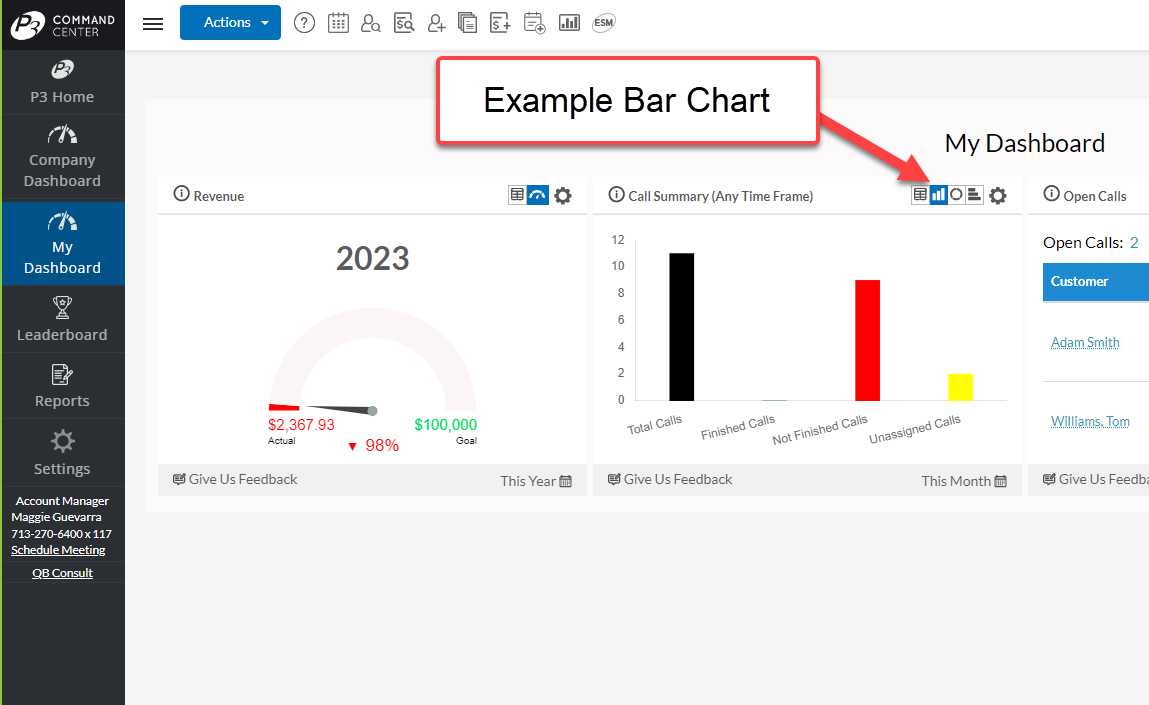Click the Adam Smith customer link

coord(1085,342)
